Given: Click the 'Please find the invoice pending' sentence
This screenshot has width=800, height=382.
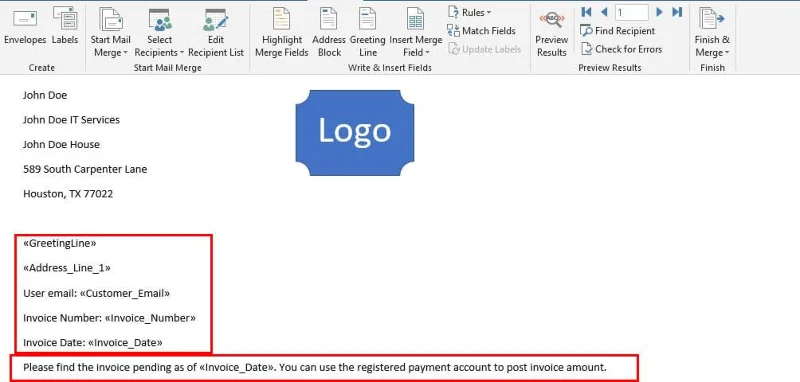Looking at the screenshot, I should [315, 367].
